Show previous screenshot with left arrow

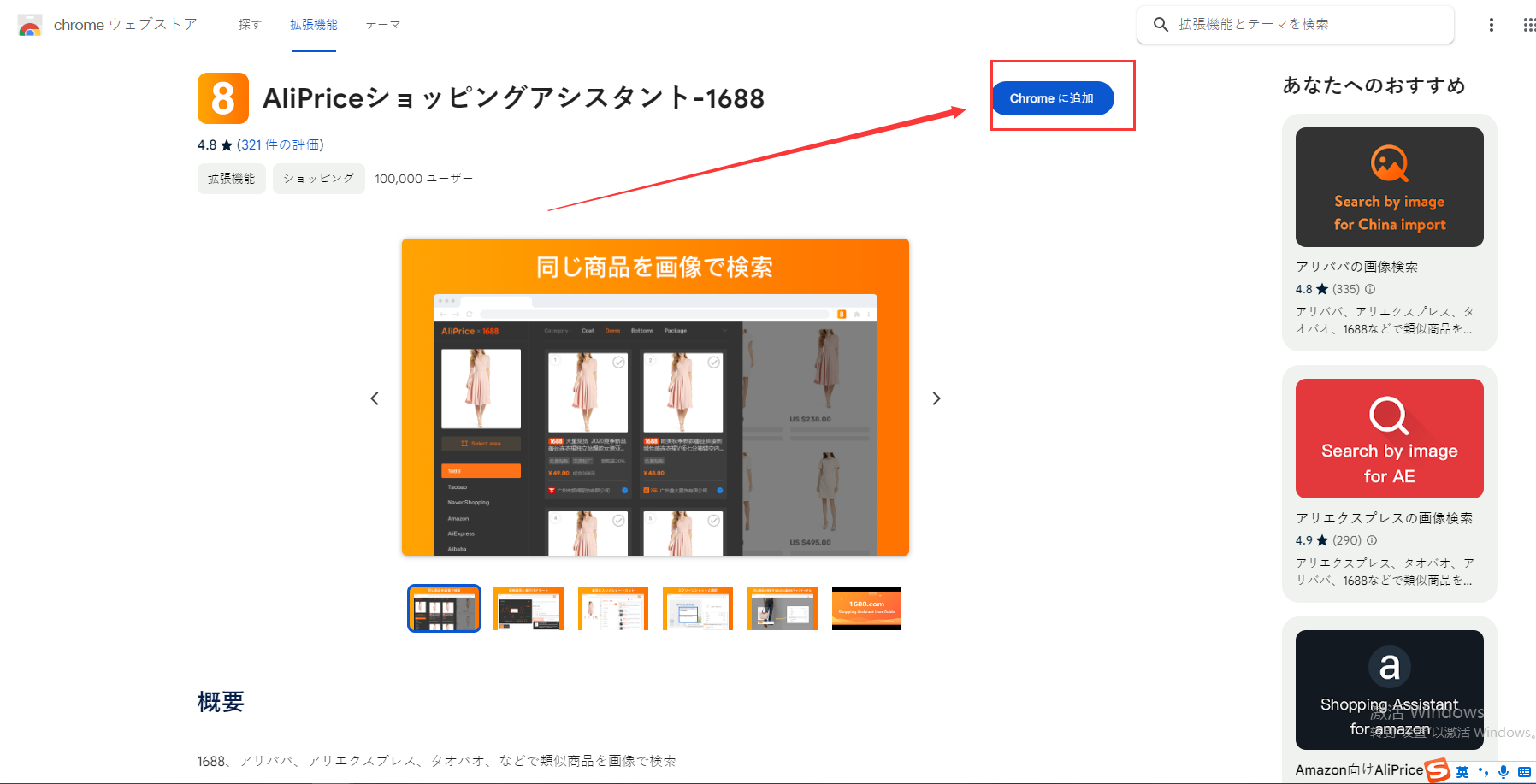coord(375,398)
